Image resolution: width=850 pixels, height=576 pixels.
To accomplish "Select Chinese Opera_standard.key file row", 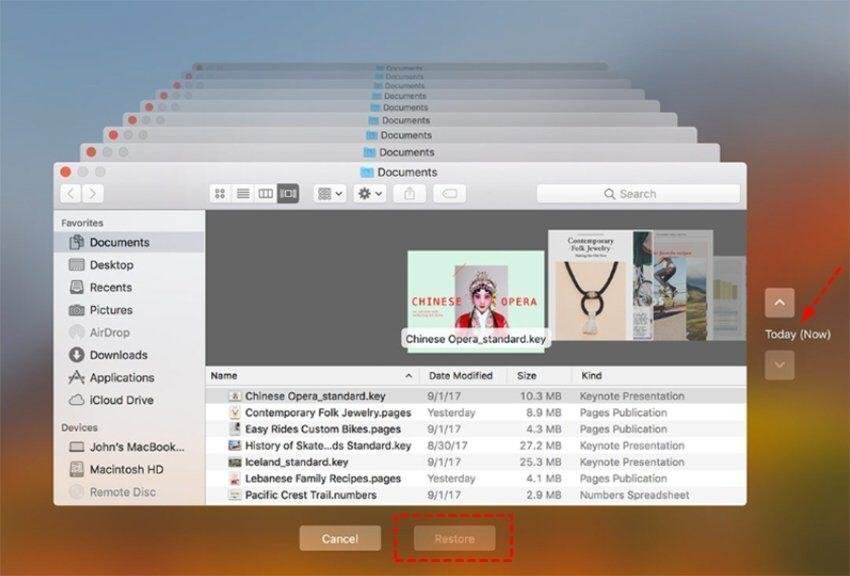I will point(476,396).
